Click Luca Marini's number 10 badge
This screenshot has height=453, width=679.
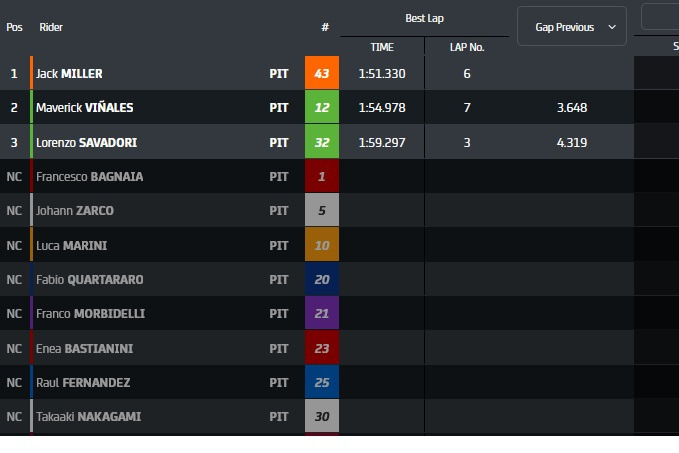(322, 245)
